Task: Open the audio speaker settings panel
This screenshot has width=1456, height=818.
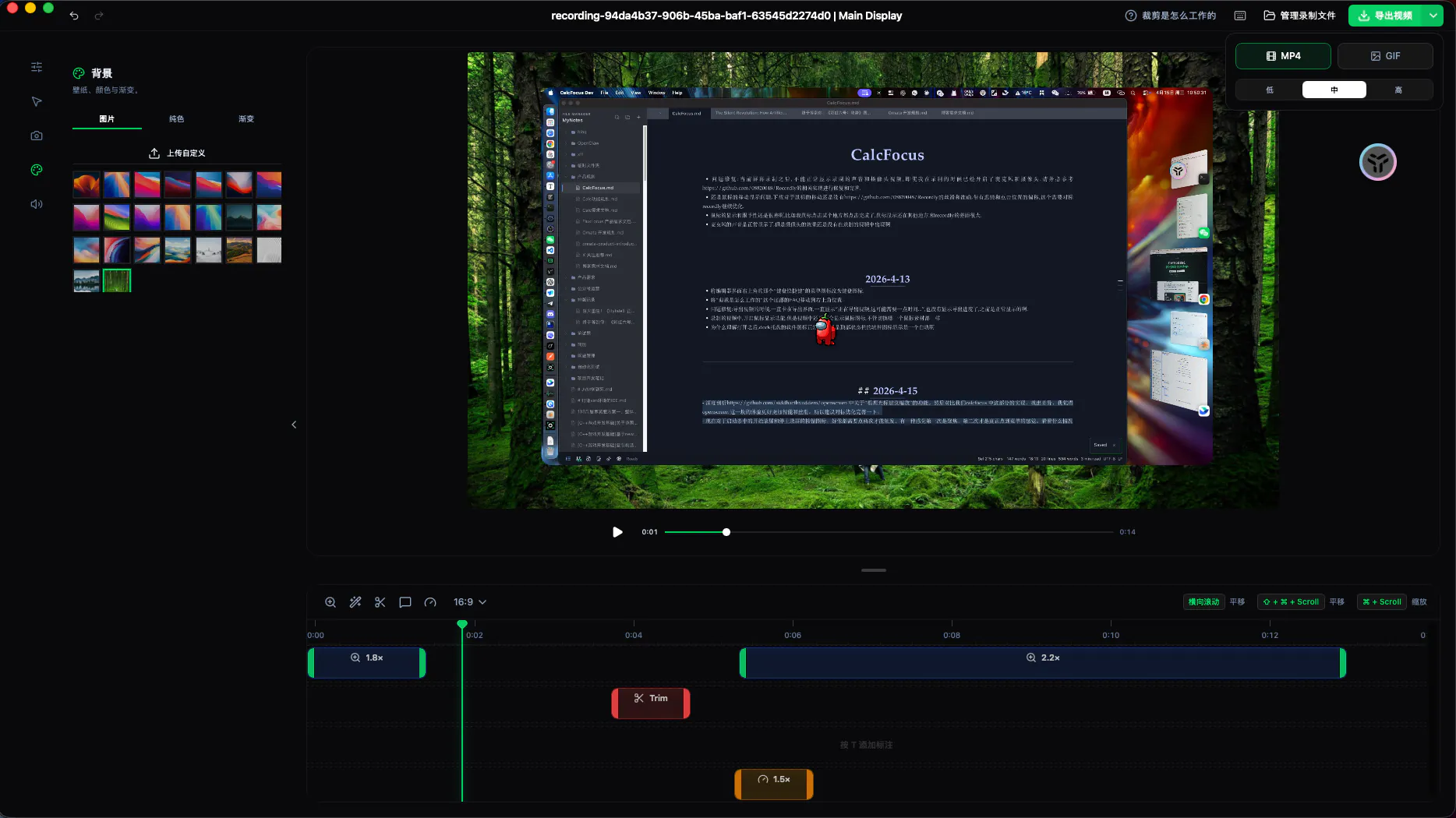Action: pos(37,204)
